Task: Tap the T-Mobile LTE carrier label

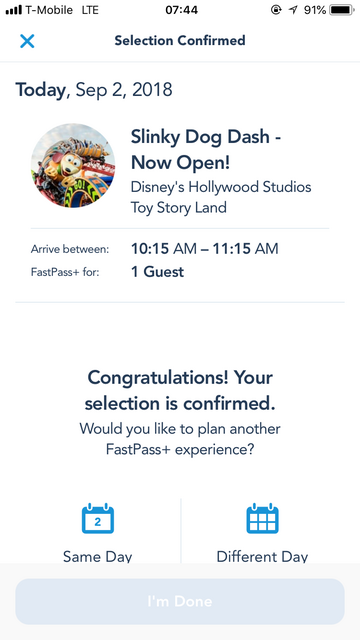Action: 62,10
